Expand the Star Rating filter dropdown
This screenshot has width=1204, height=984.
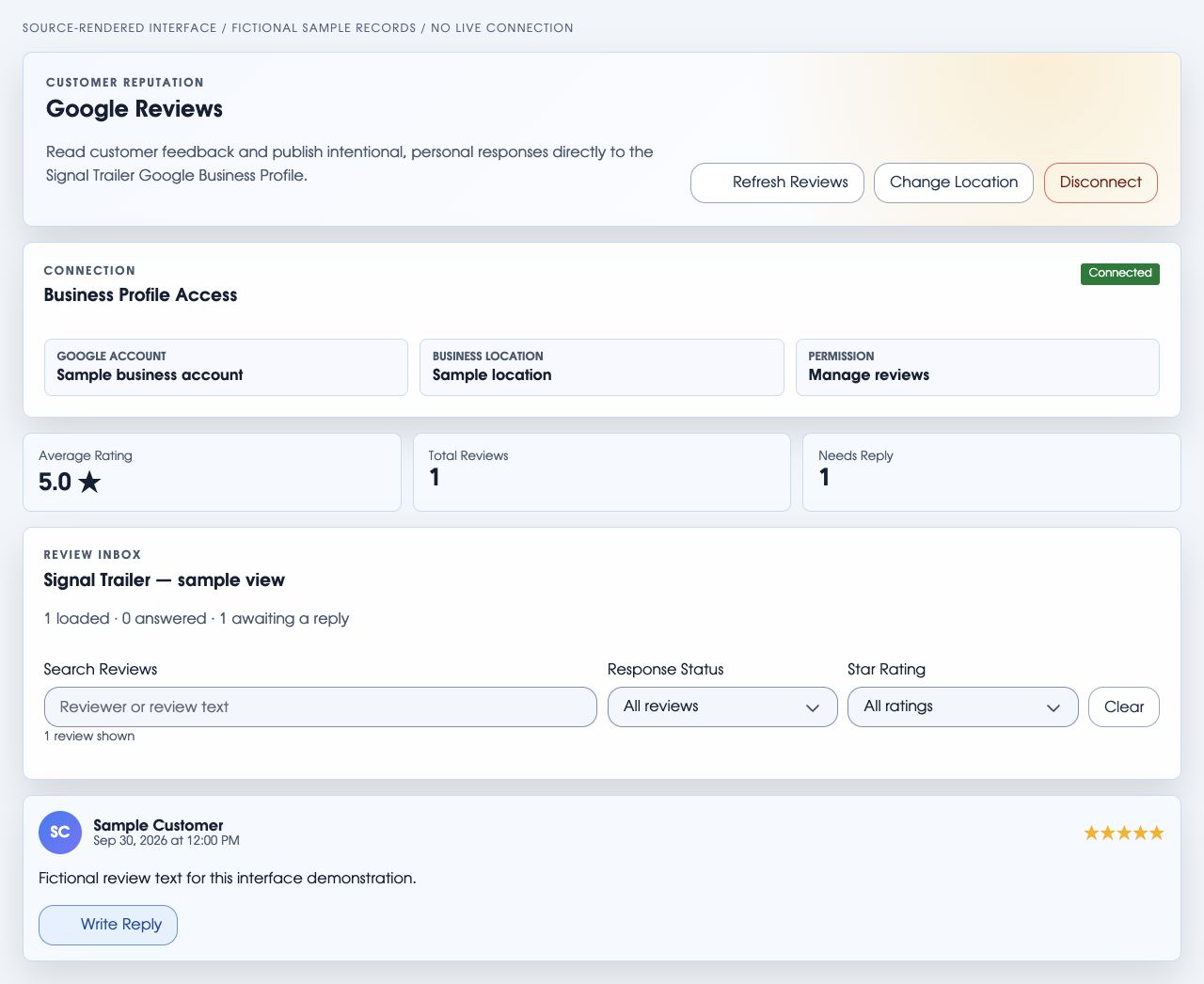(963, 706)
